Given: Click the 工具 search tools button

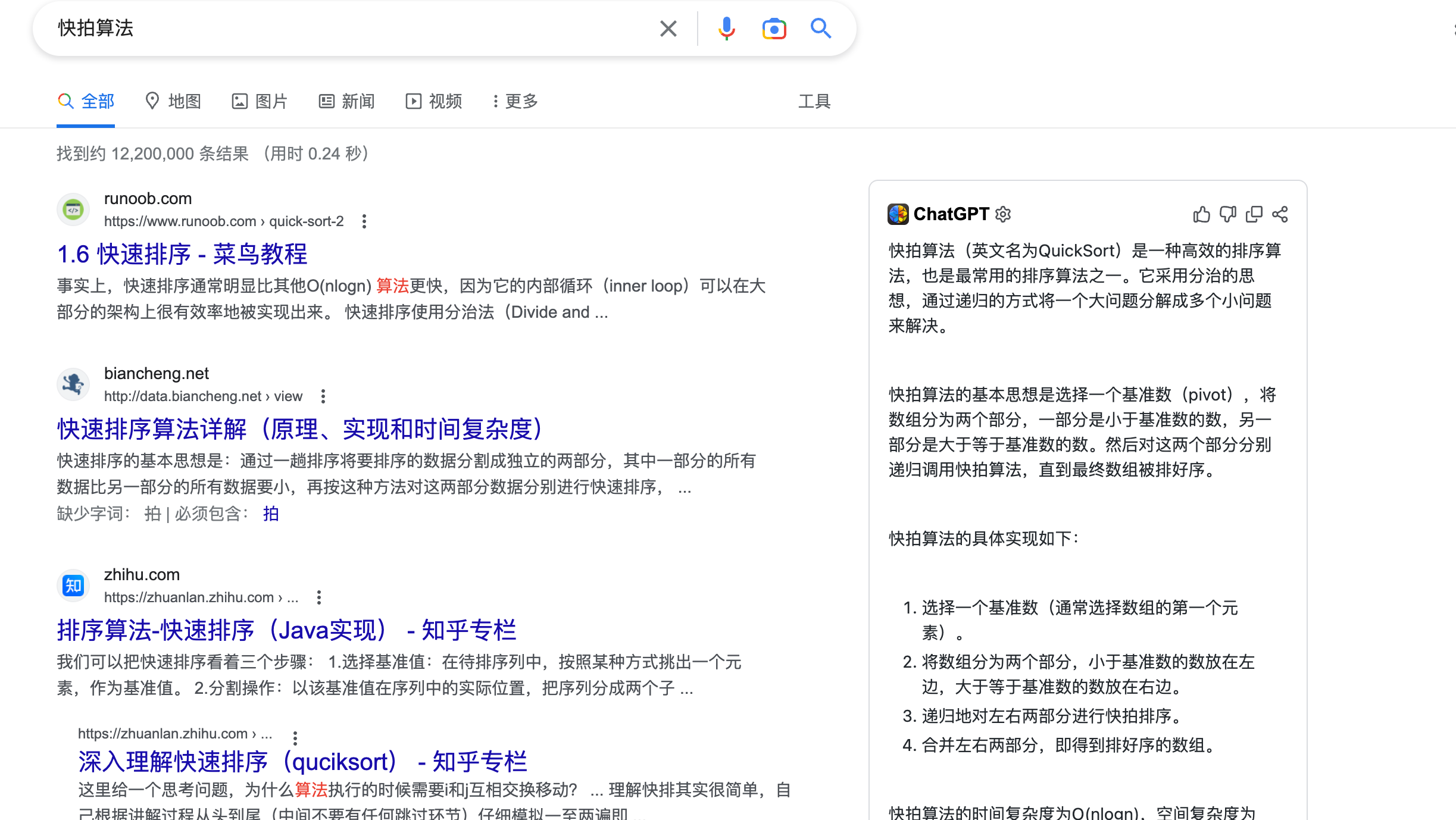Looking at the screenshot, I should [x=814, y=101].
